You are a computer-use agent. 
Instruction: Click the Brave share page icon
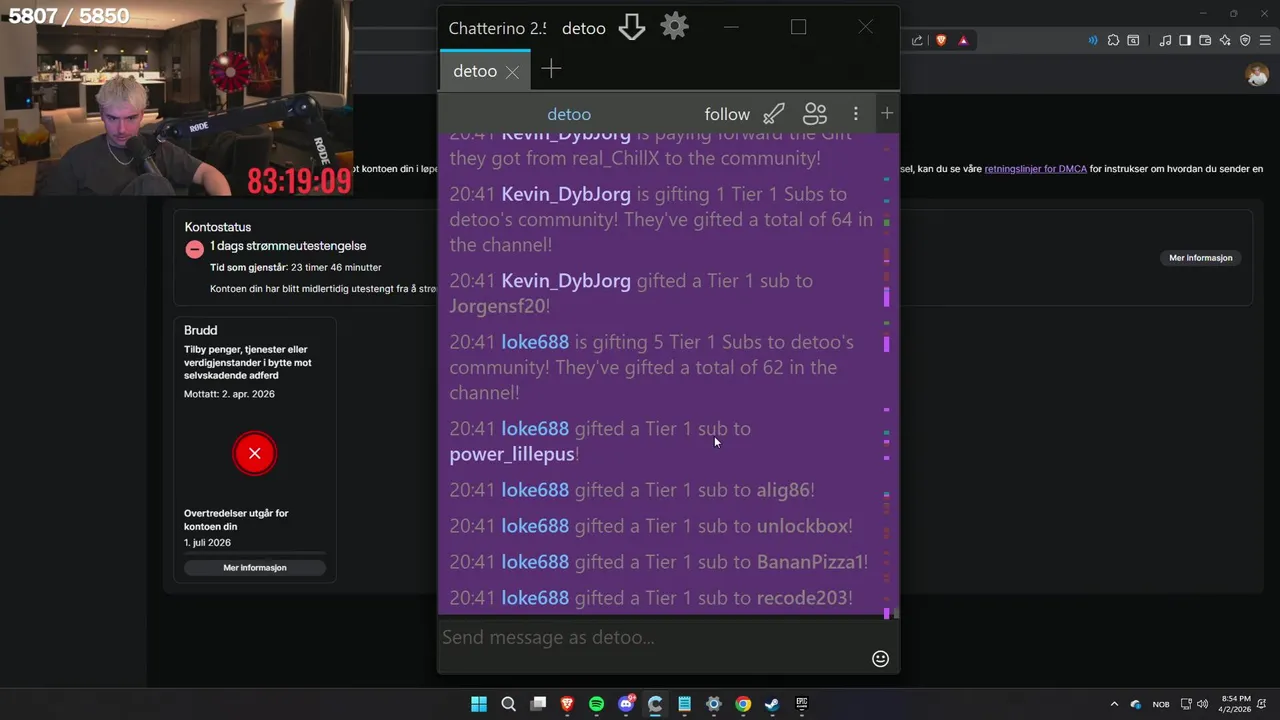click(917, 40)
